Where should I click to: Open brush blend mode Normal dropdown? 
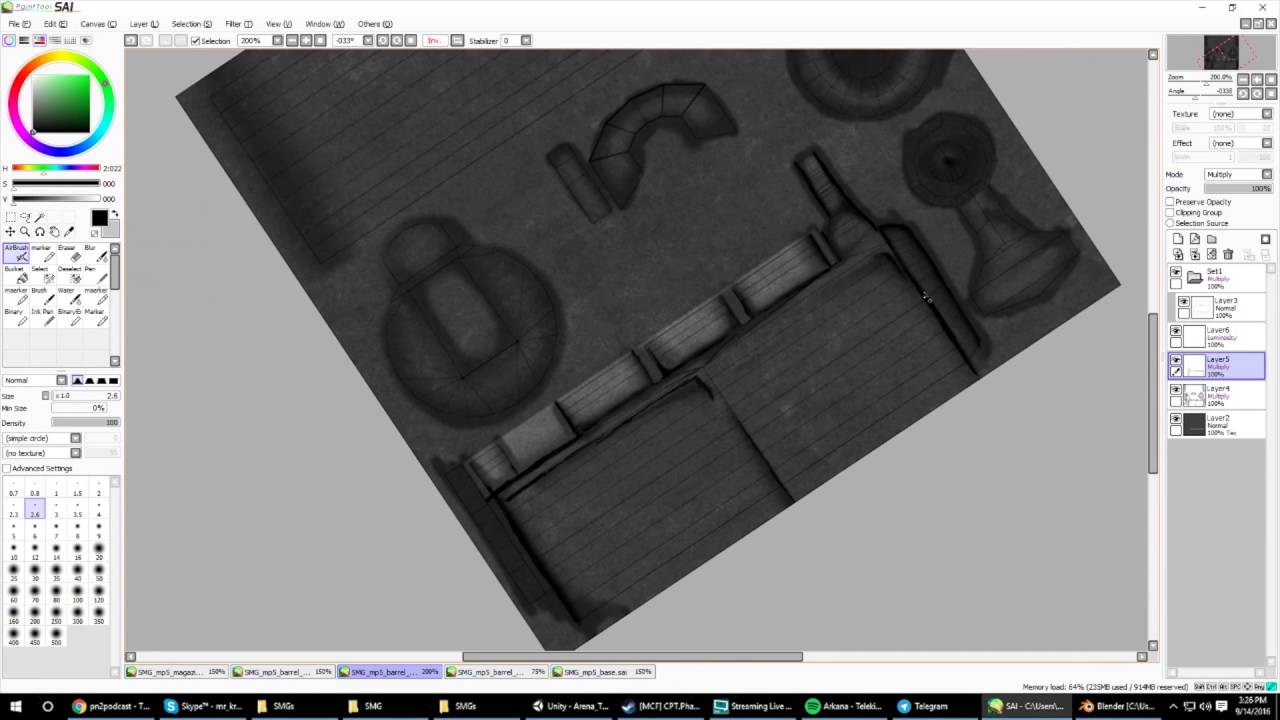(61, 380)
